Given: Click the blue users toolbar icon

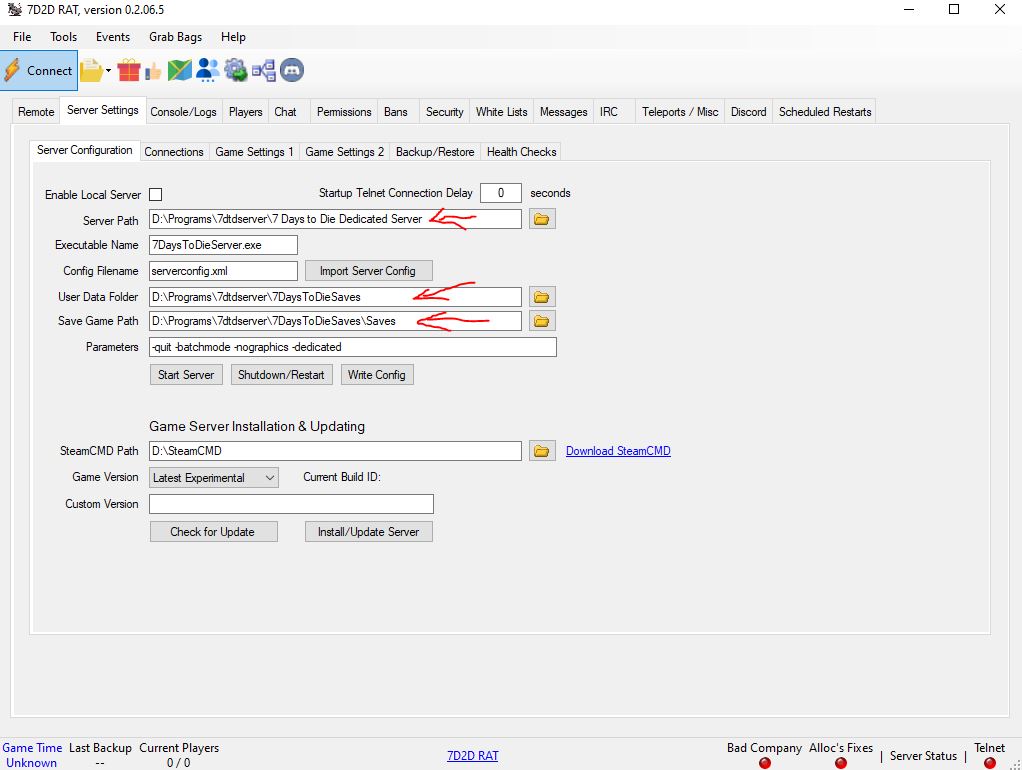Looking at the screenshot, I should 207,70.
